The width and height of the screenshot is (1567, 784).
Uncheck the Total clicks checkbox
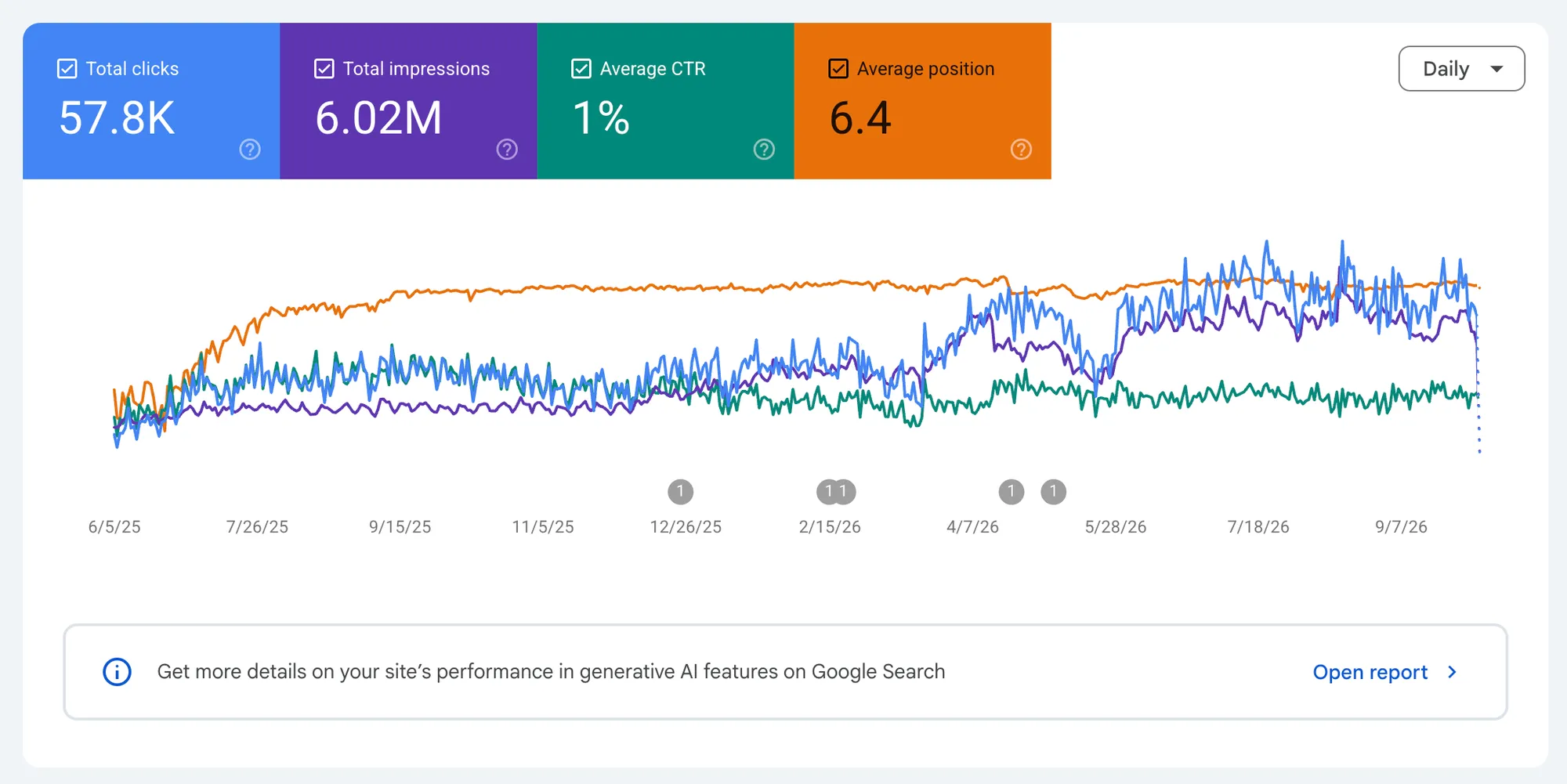pyautogui.click(x=67, y=69)
